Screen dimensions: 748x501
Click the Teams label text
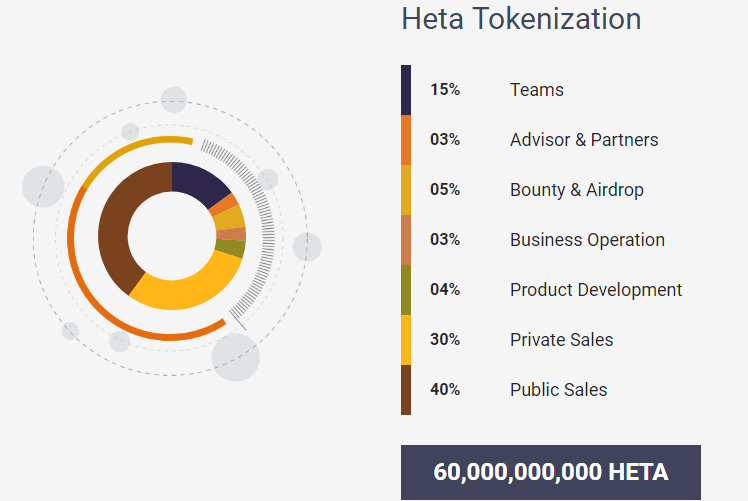point(537,90)
